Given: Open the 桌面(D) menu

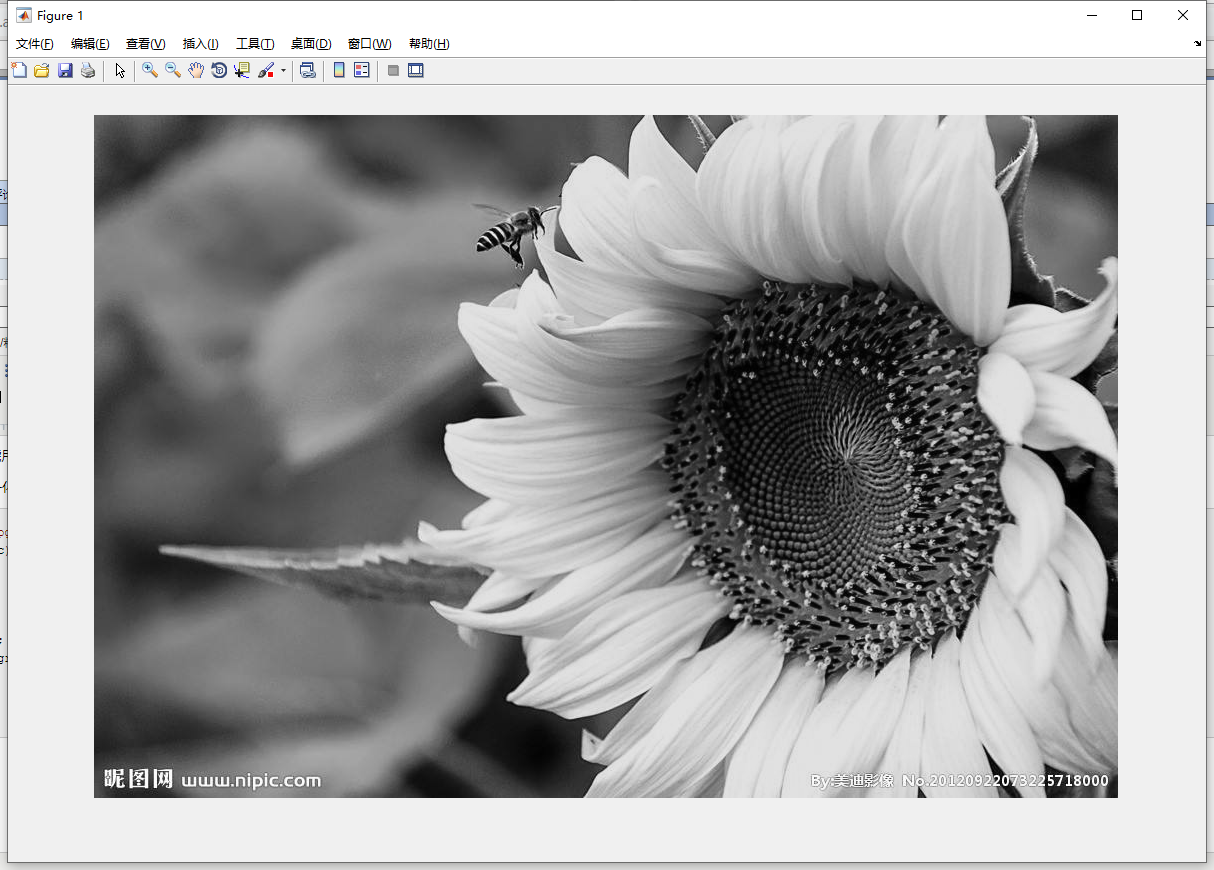Looking at the screenshot, I should coord(311,44).
